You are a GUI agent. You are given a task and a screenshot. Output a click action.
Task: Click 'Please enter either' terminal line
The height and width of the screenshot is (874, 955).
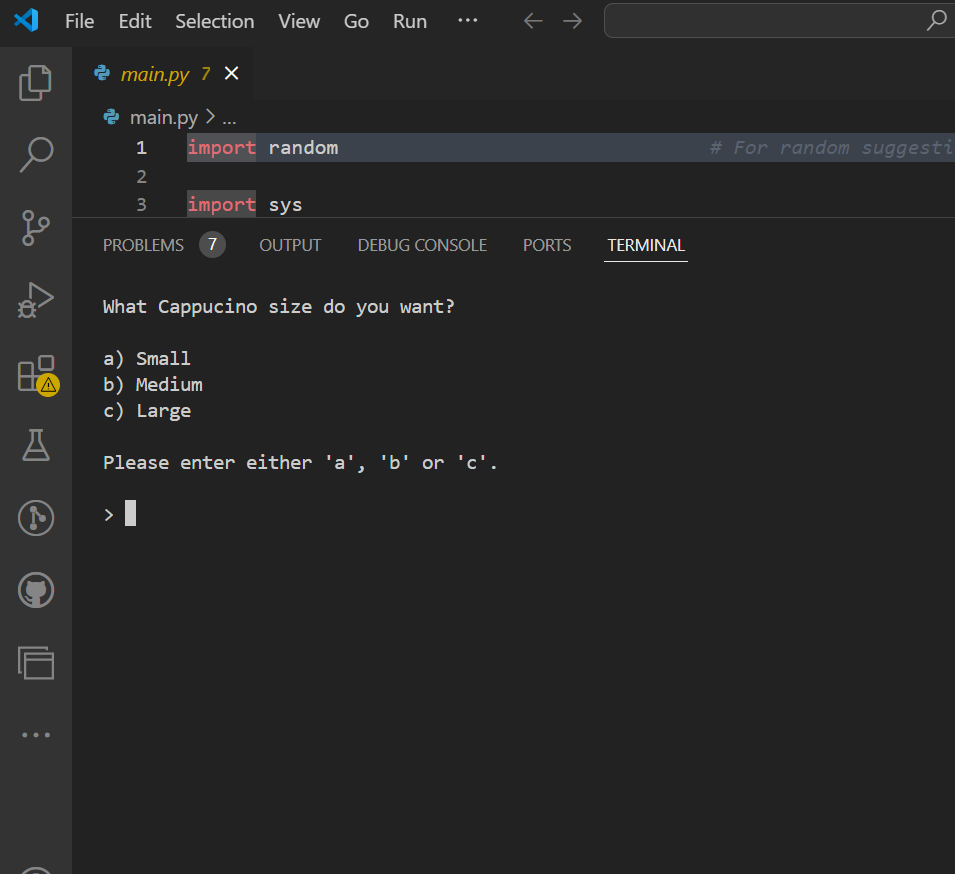300,463
